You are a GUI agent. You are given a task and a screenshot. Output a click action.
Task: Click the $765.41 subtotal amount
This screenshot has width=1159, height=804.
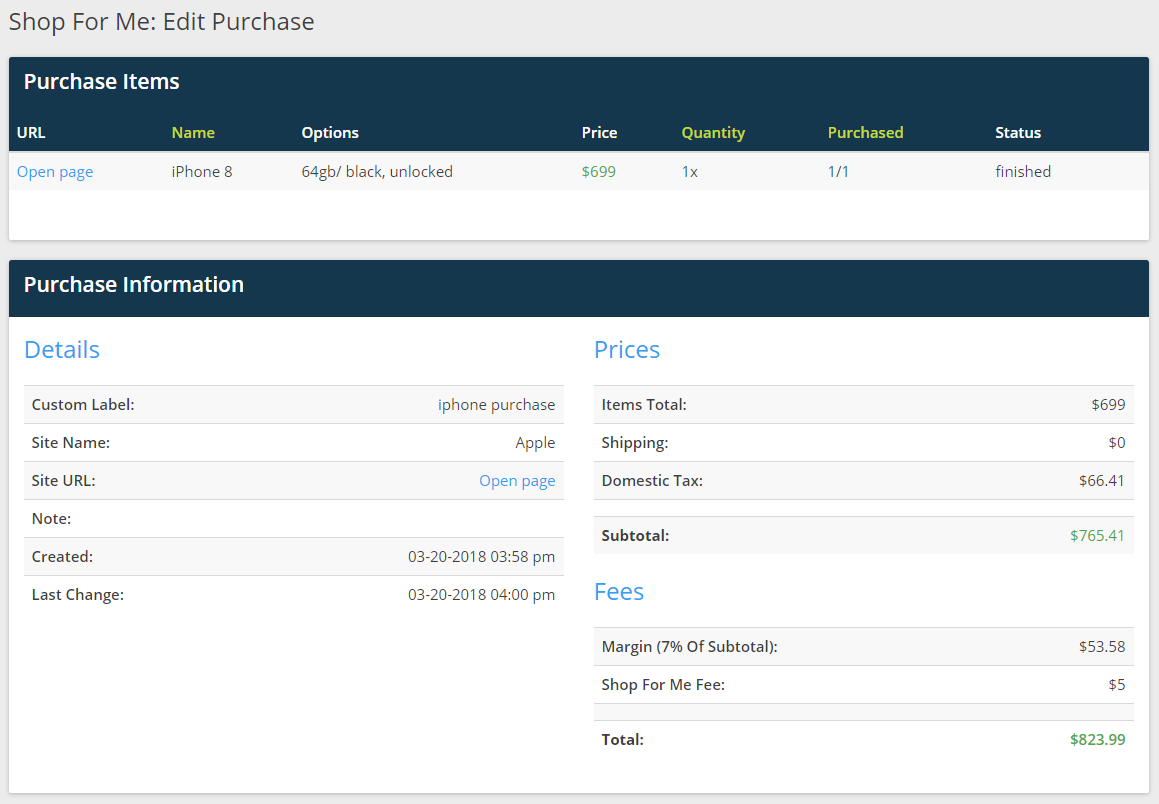[1097, 536]
